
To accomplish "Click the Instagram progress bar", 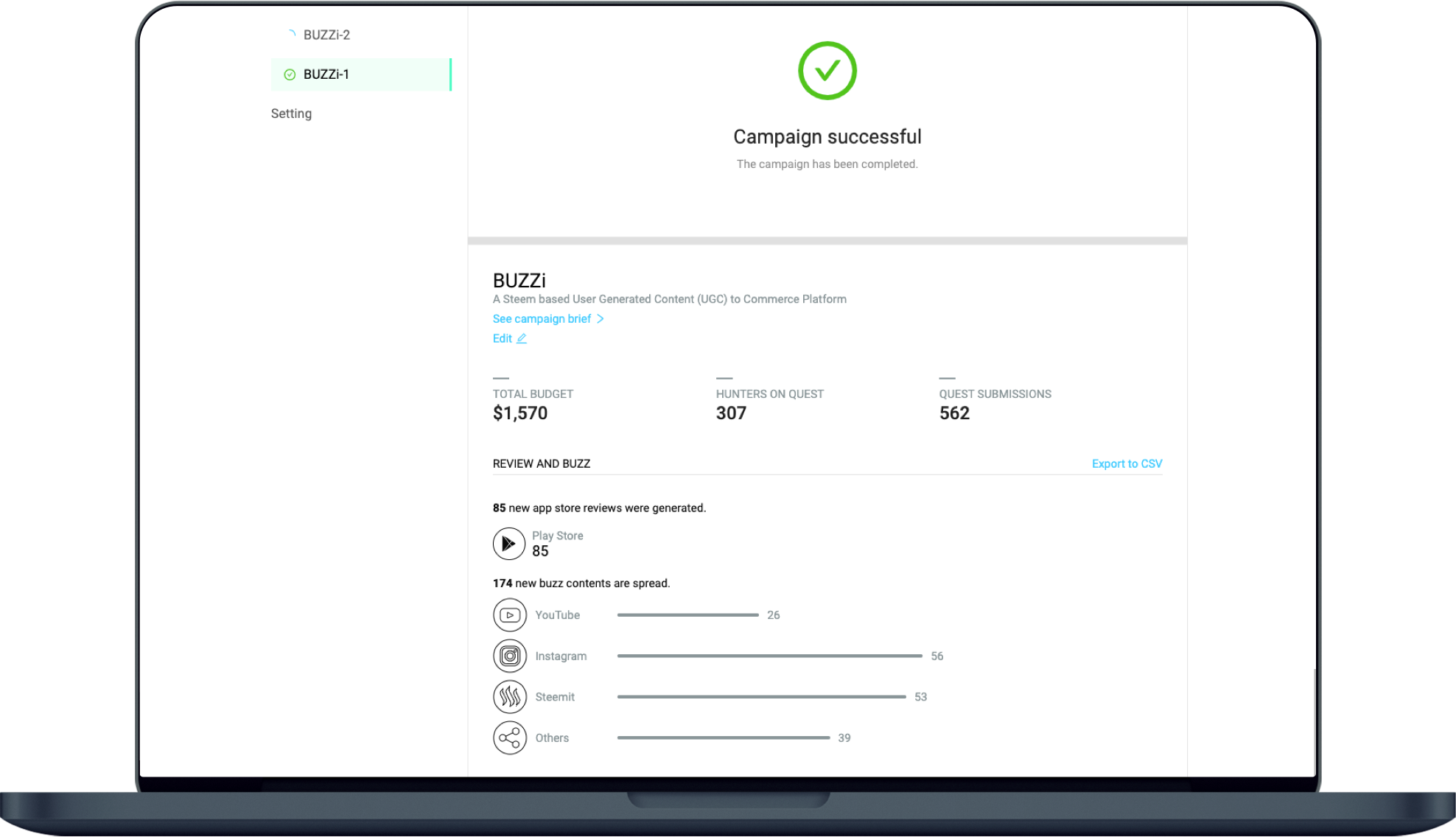I will pos(769,656).
